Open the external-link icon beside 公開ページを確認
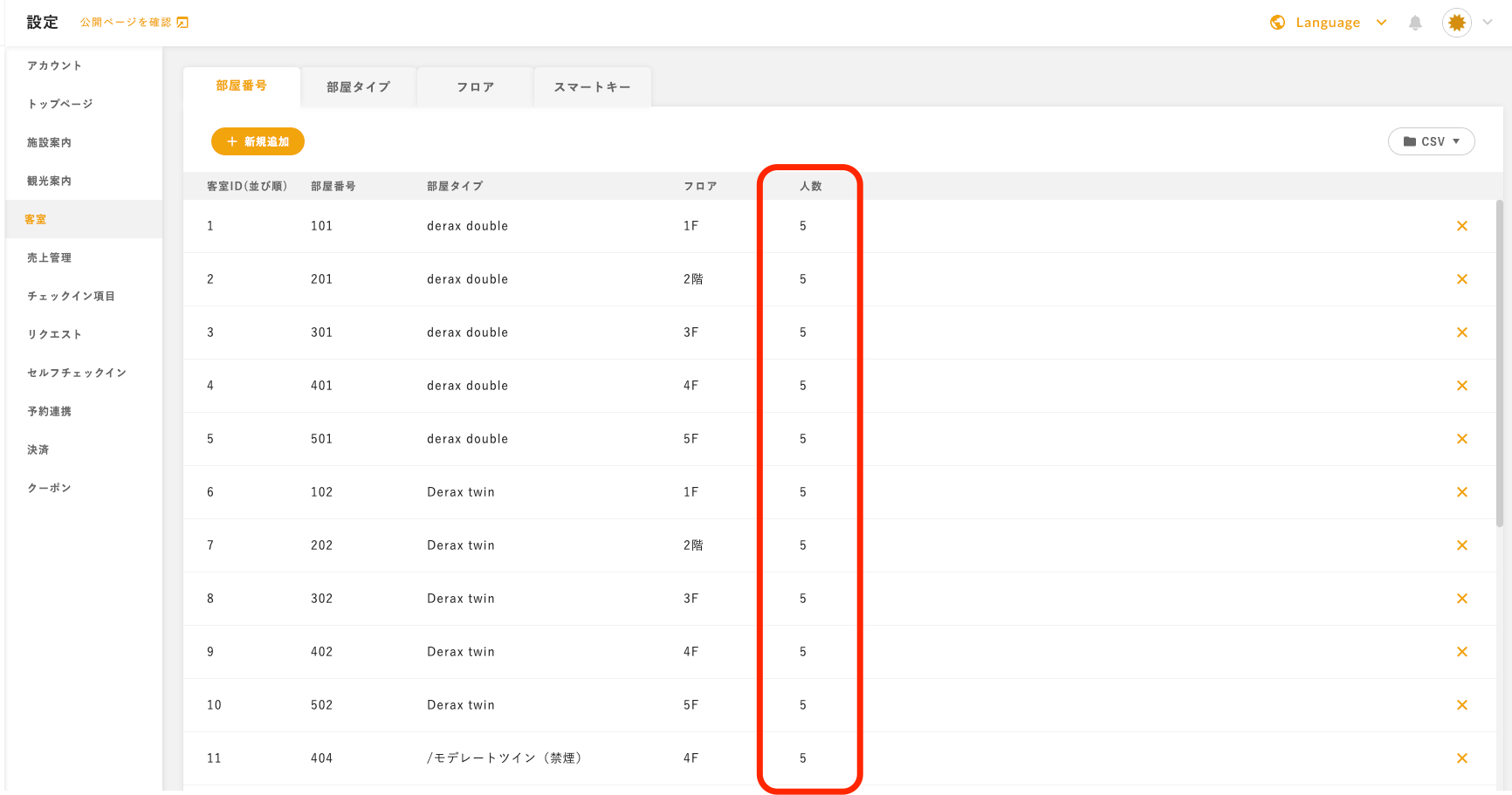This screenshot has height=795, width=1512. [182, 23]
